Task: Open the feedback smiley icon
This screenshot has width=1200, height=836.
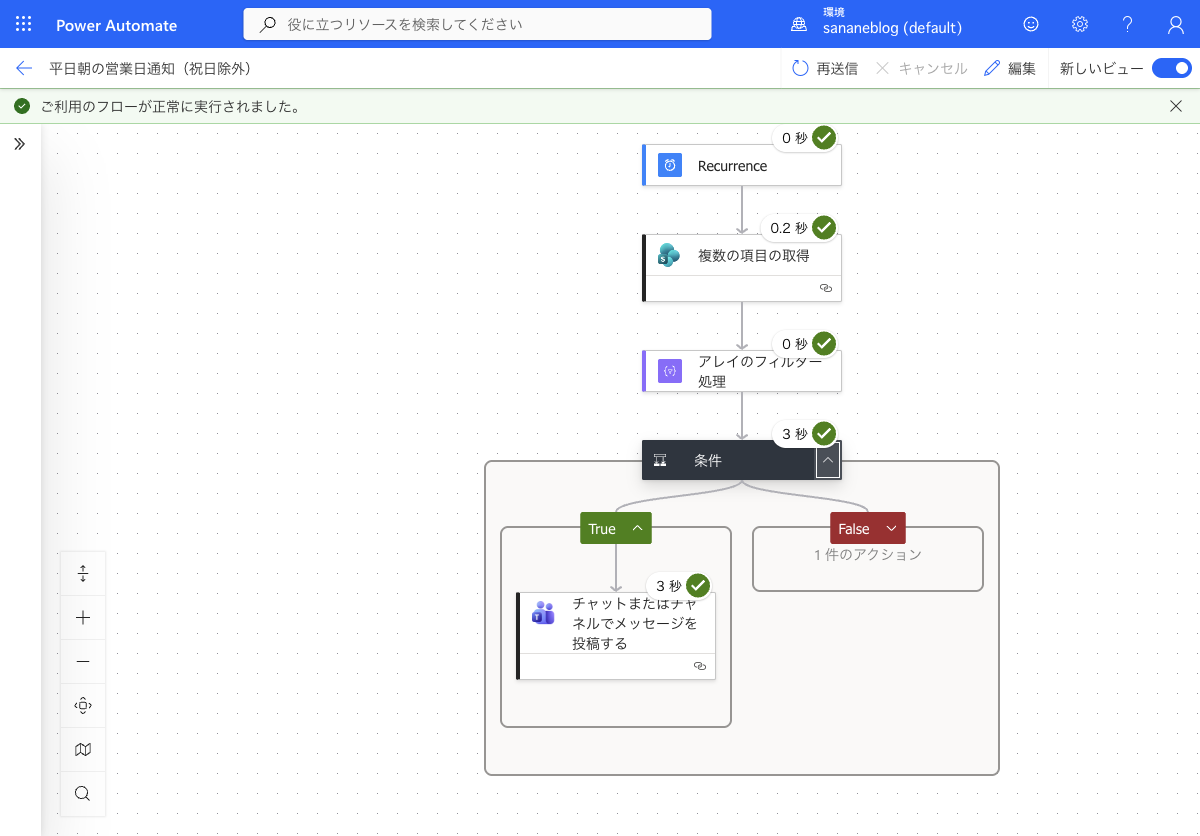Action: (1031, 25)
